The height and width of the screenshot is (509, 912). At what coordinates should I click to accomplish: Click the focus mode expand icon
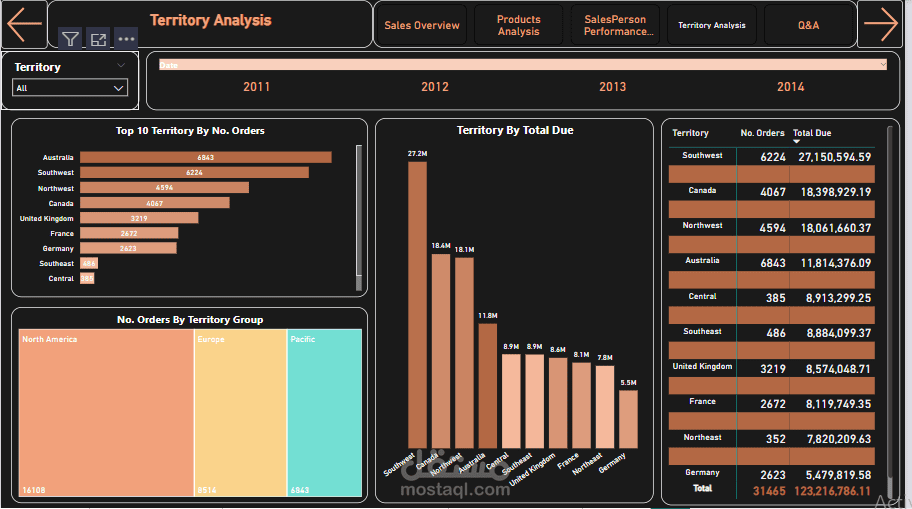click(x=98, y=39)
